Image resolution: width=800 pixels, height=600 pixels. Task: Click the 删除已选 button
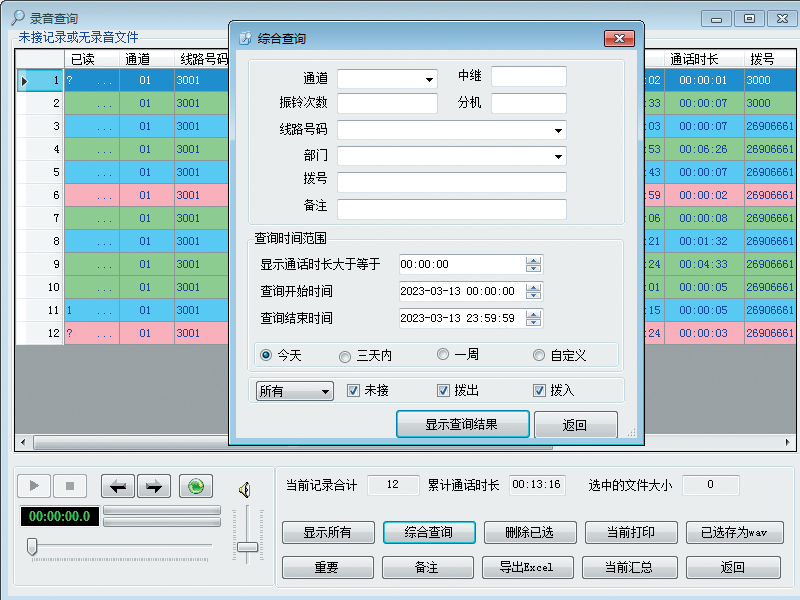pos(530,532)
